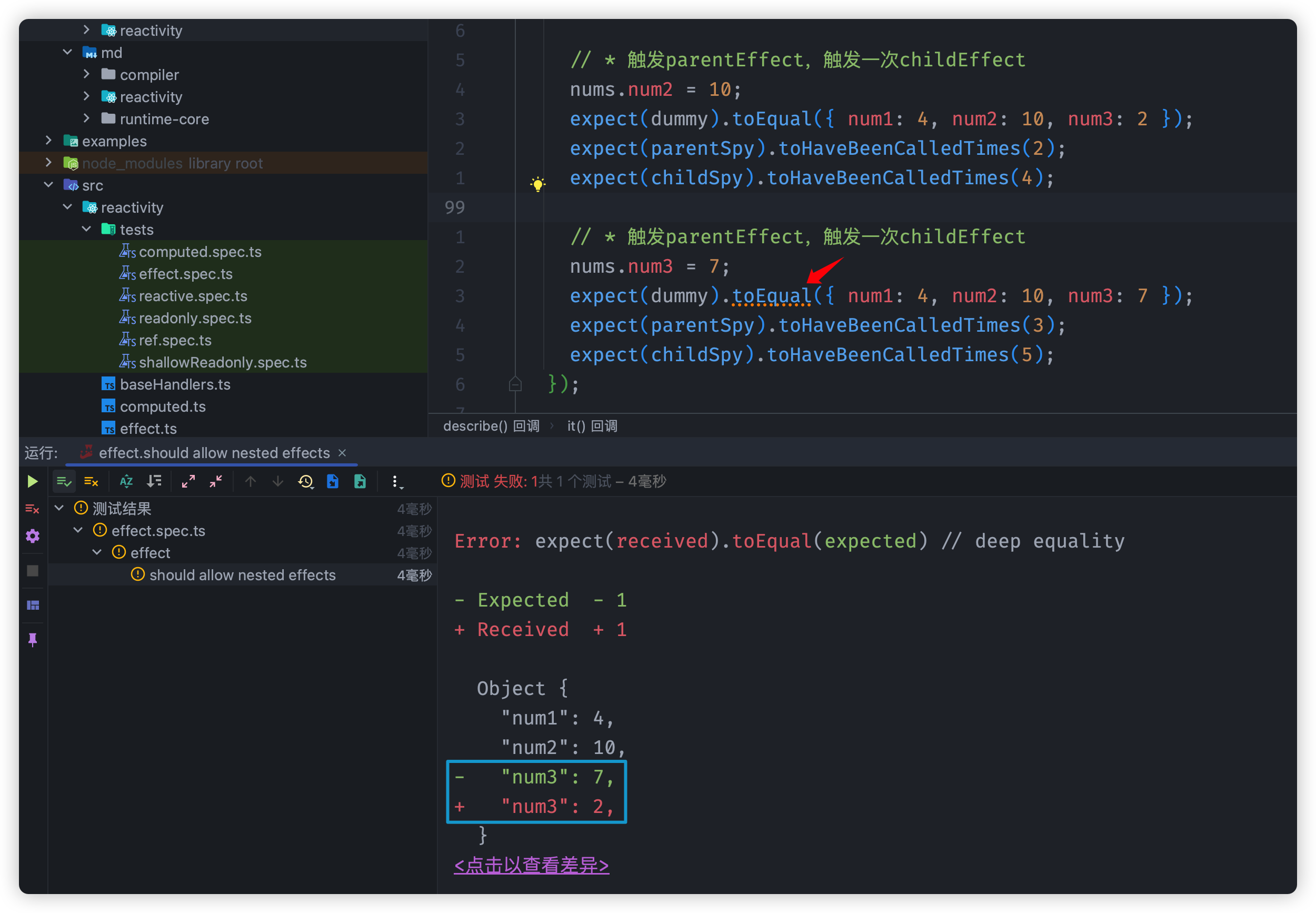
Task: Open ref.spec.ts file
Action: [175, 340]
